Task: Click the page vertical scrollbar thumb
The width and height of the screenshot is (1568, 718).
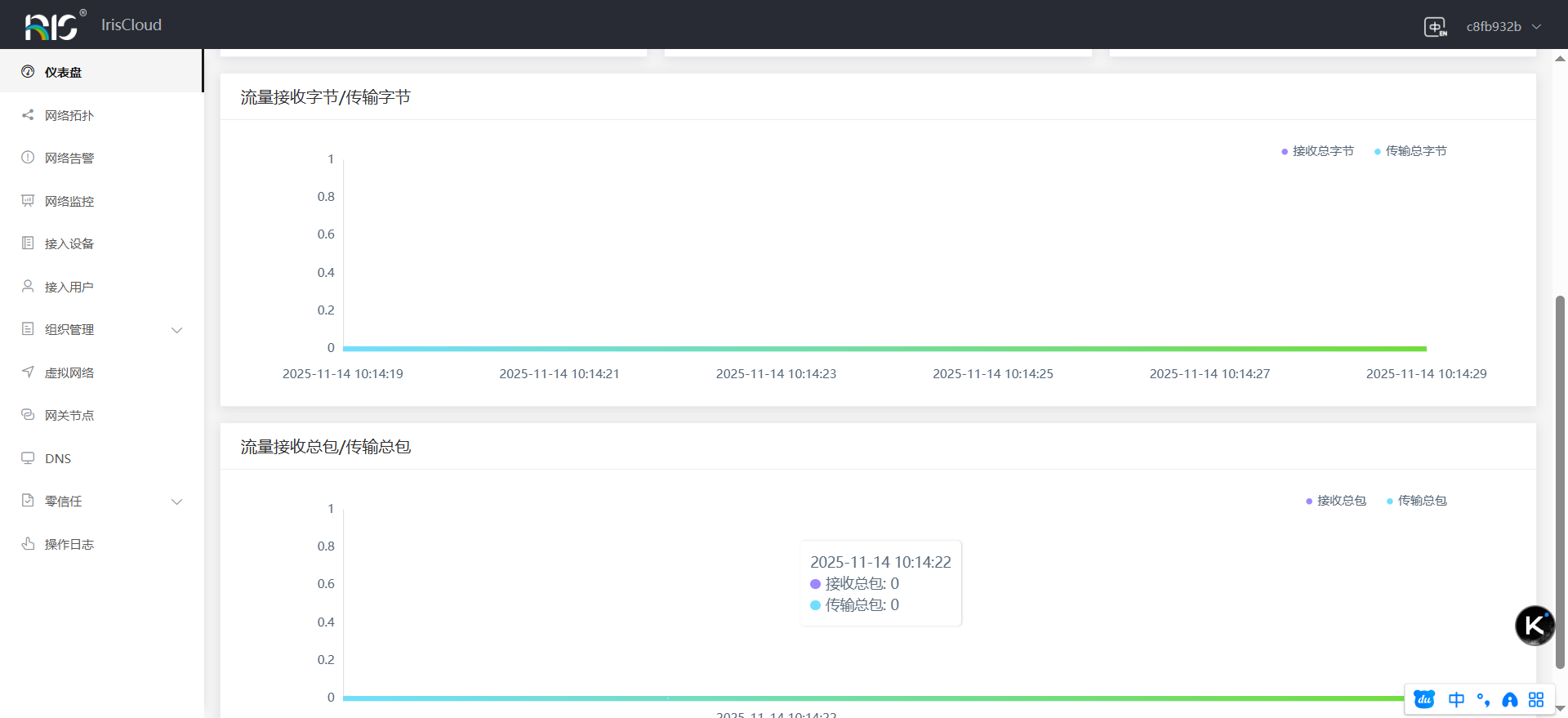Action: click(x=1560, y=482)
